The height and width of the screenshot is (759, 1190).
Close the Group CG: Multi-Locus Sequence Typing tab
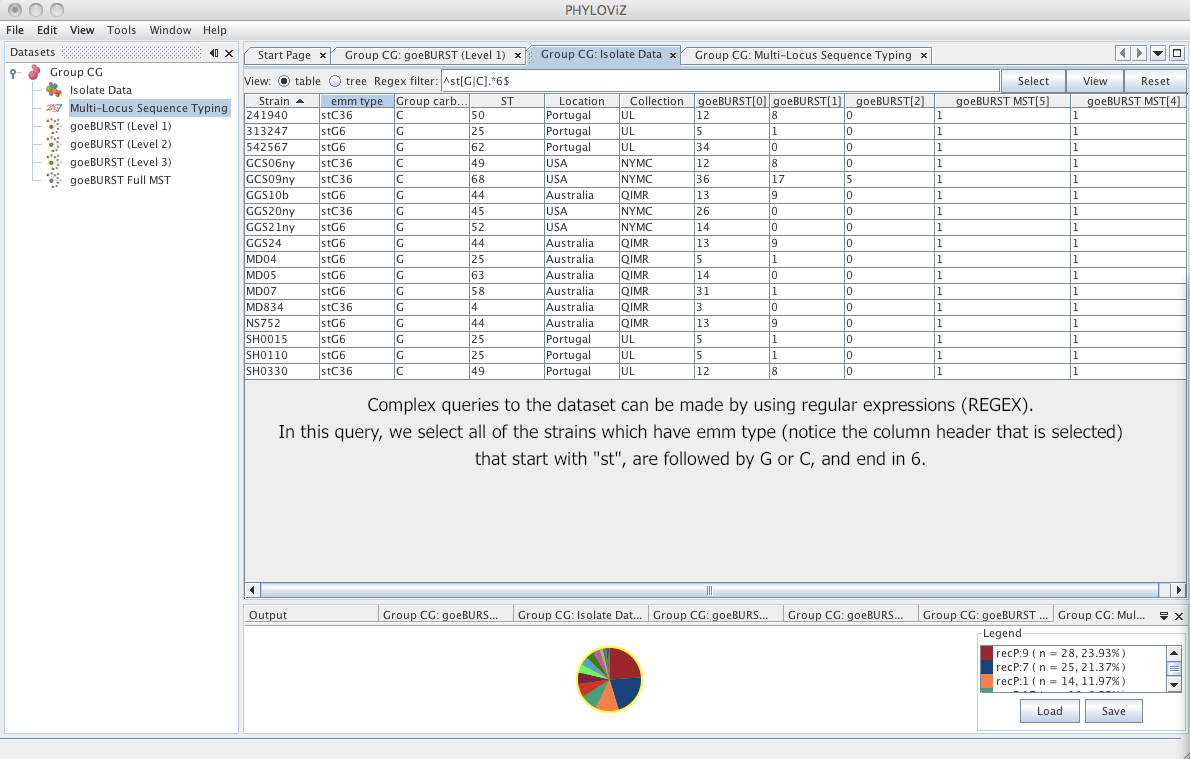point(924,55)
